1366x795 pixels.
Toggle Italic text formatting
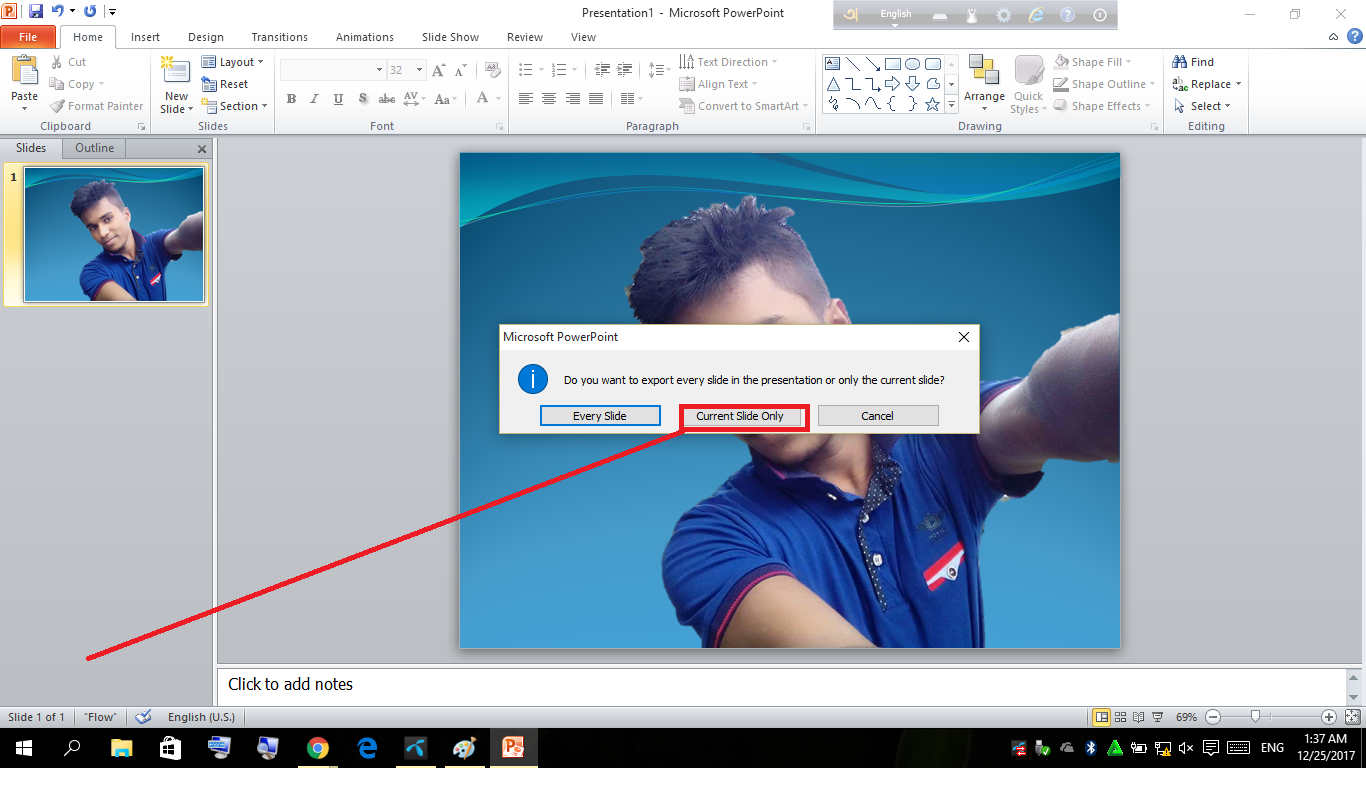point(315,99)
